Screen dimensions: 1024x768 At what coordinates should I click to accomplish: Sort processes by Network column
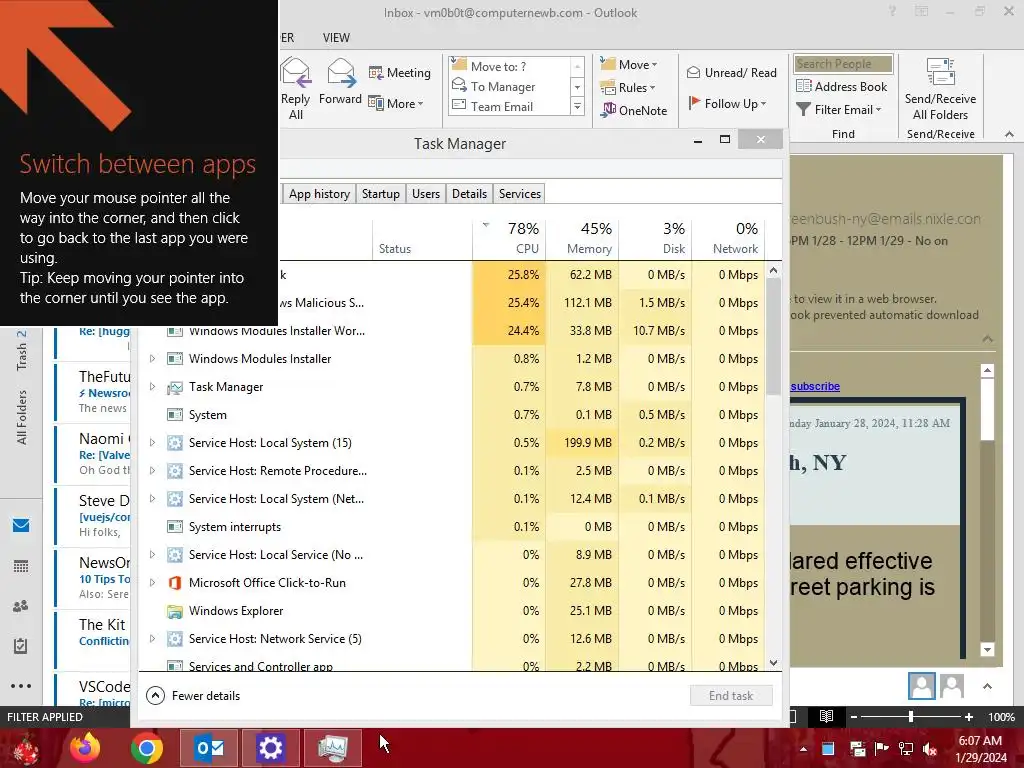point(728,239)
